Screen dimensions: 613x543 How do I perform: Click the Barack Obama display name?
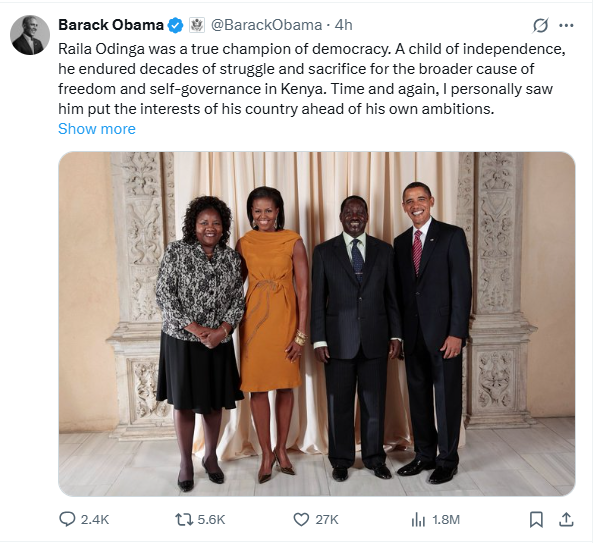coord(110,25)
